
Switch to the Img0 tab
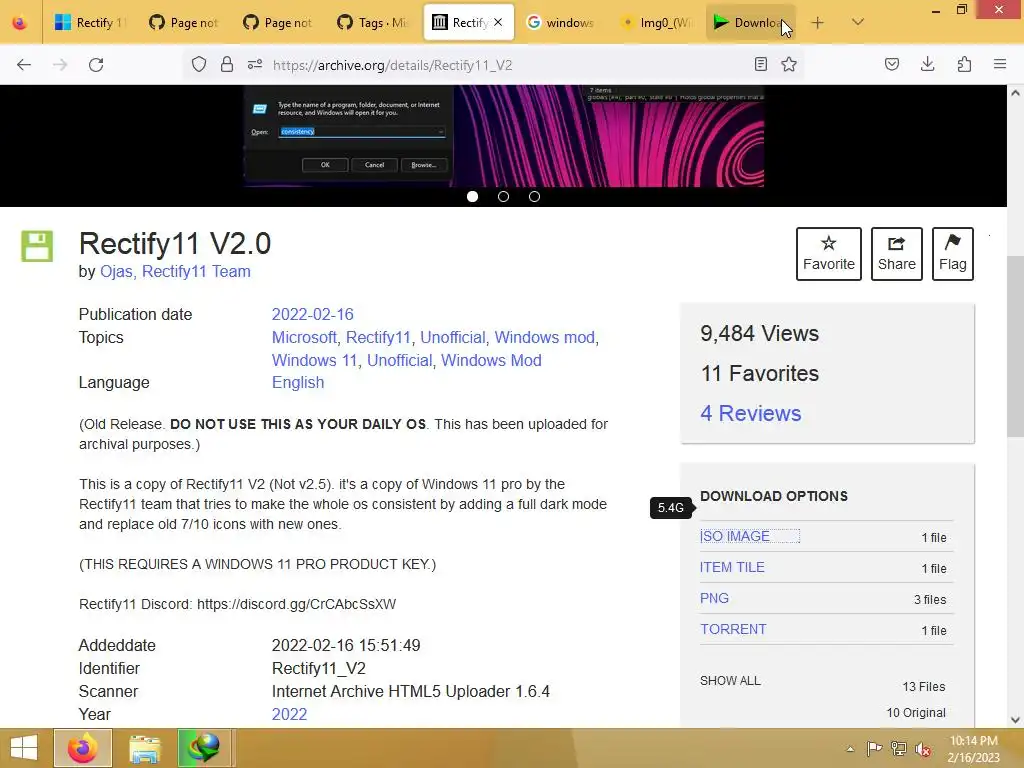pos(654,23)
